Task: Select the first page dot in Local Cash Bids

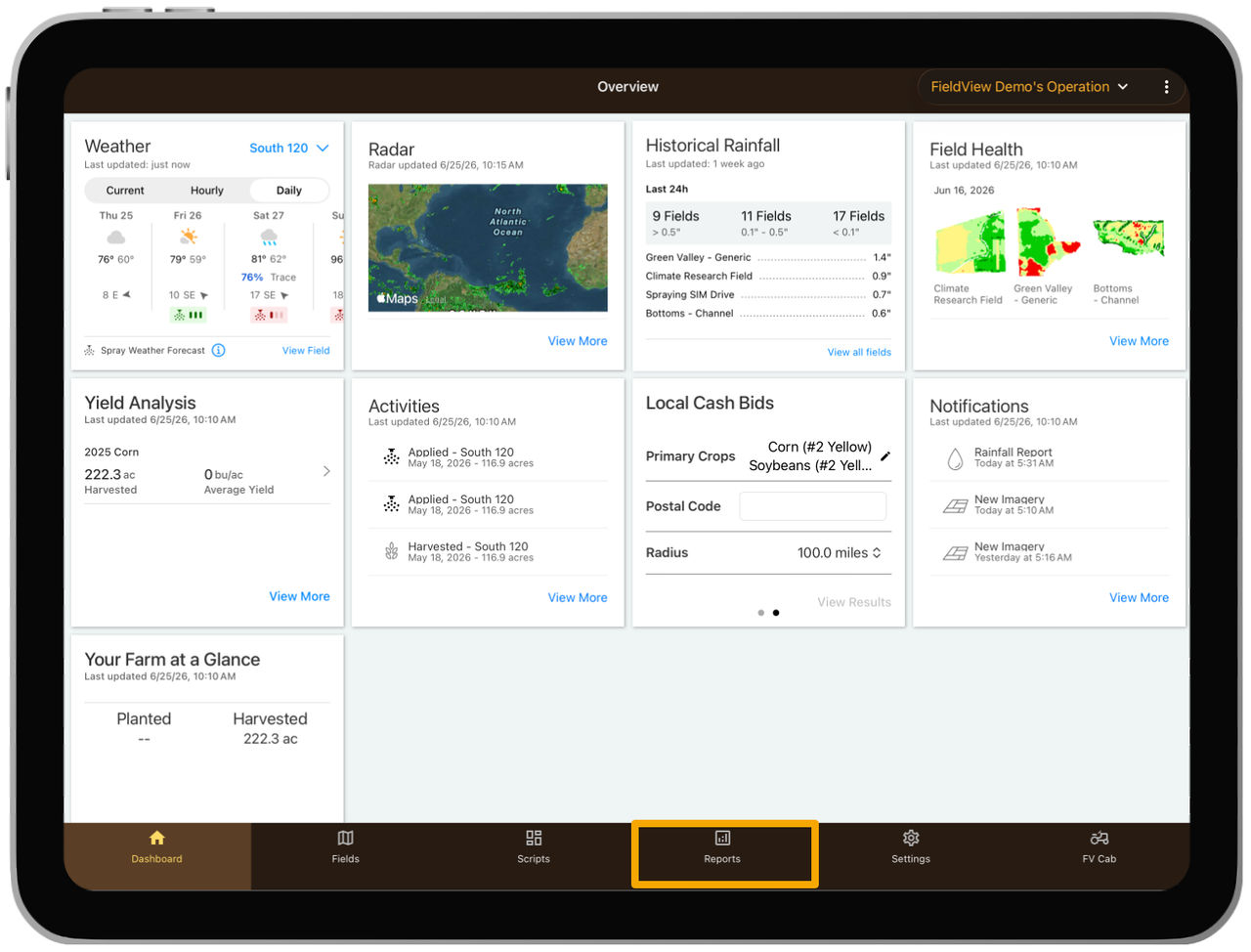Action: pyautogui.click(x=761, y=613)
